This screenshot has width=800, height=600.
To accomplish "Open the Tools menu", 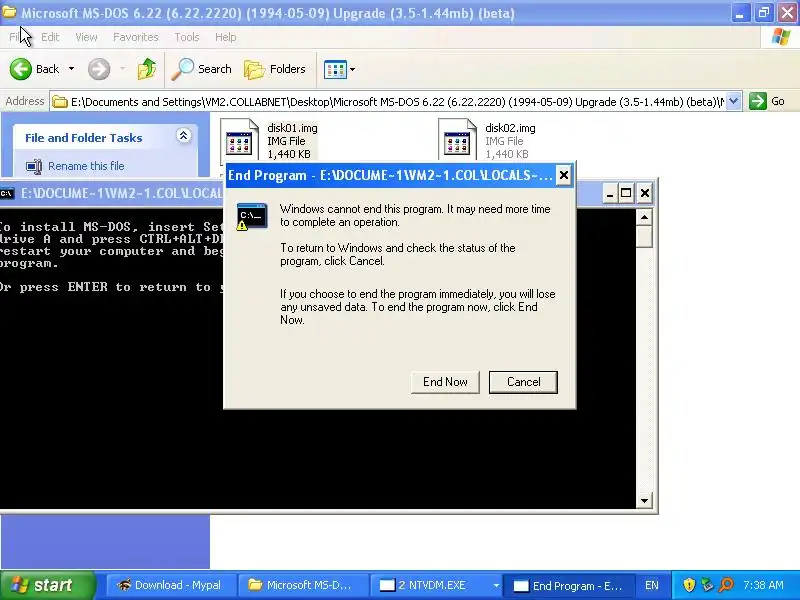I will click(x=187, y=37).
